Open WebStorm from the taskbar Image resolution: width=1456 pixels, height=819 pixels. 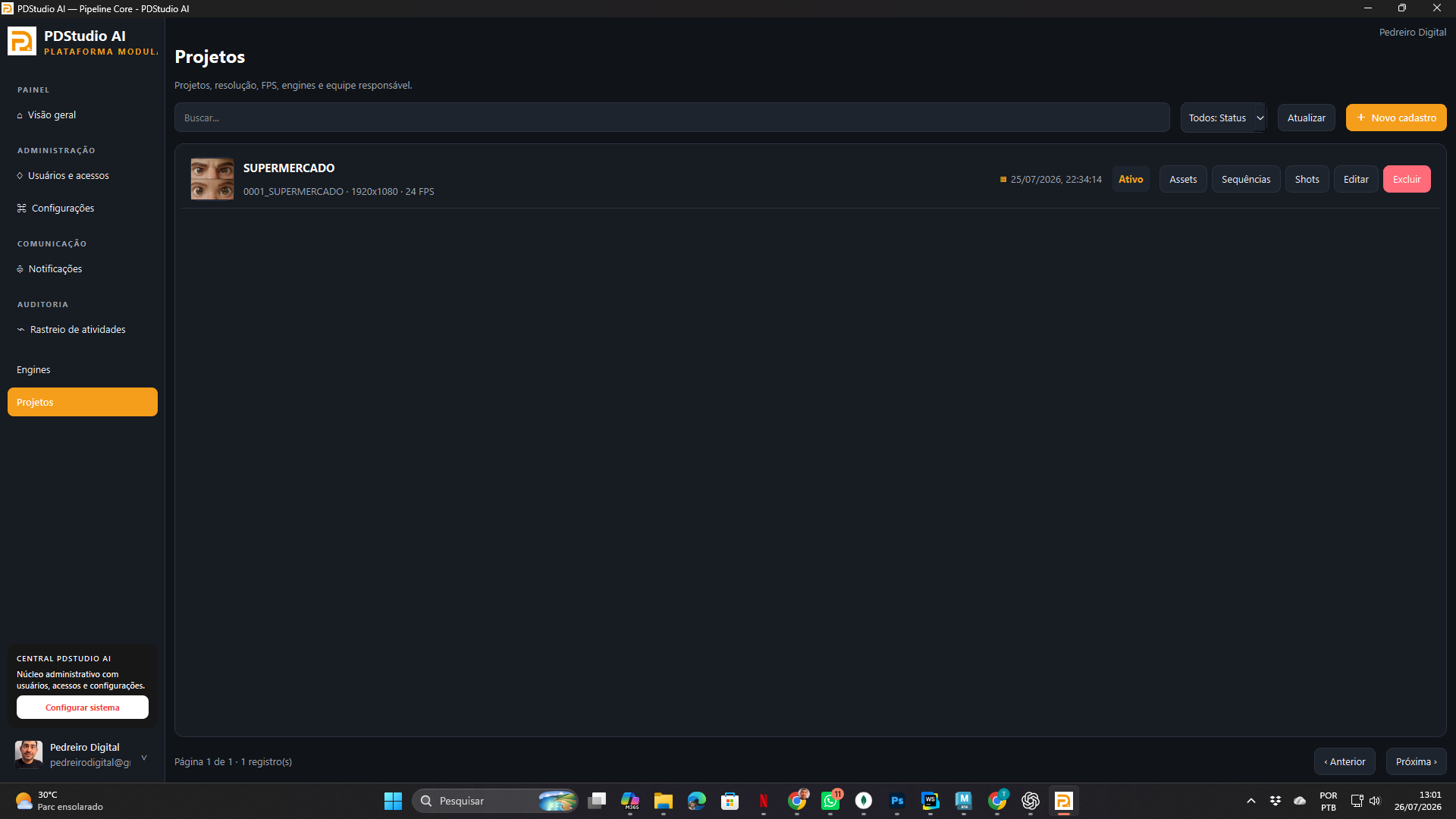930,801
